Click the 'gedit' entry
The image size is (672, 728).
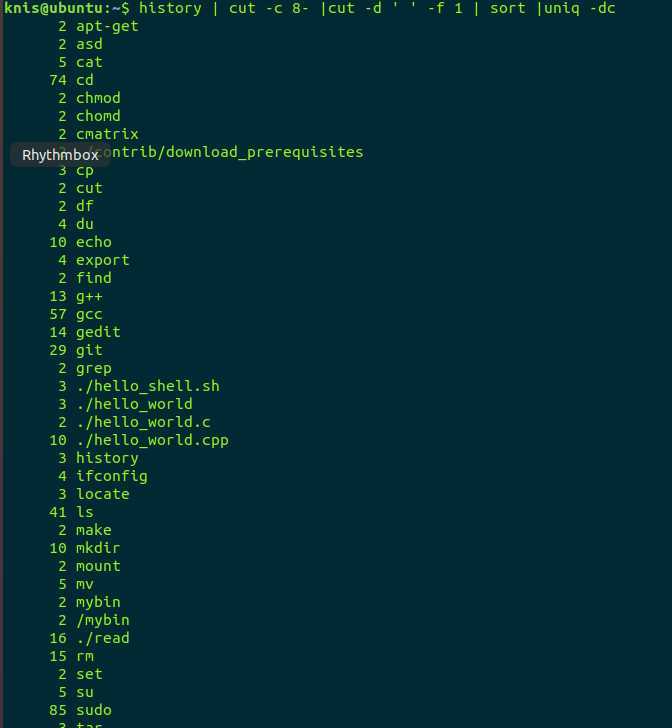(x=98, y=332)
